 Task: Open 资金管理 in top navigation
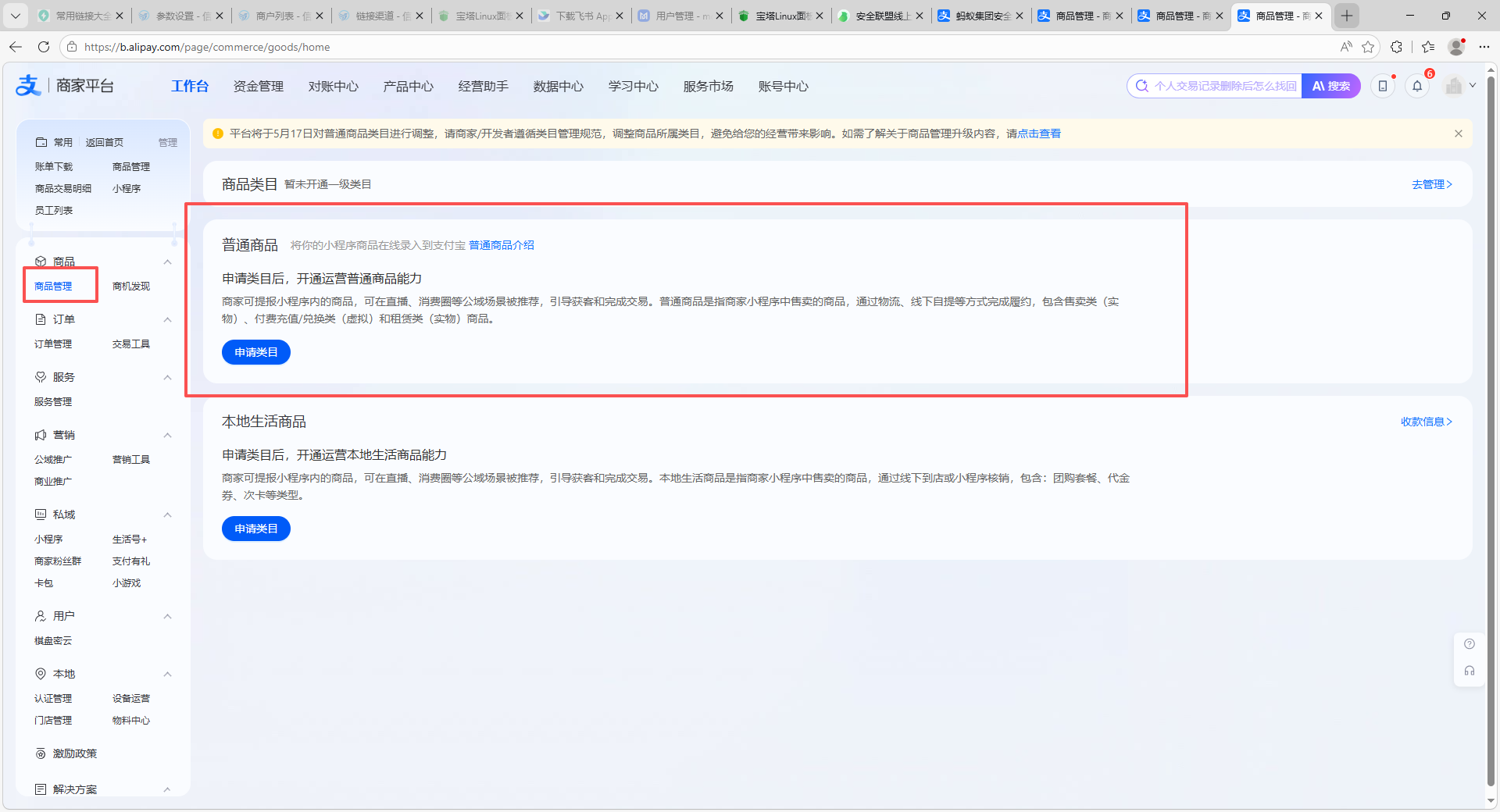tap(258, 86)
